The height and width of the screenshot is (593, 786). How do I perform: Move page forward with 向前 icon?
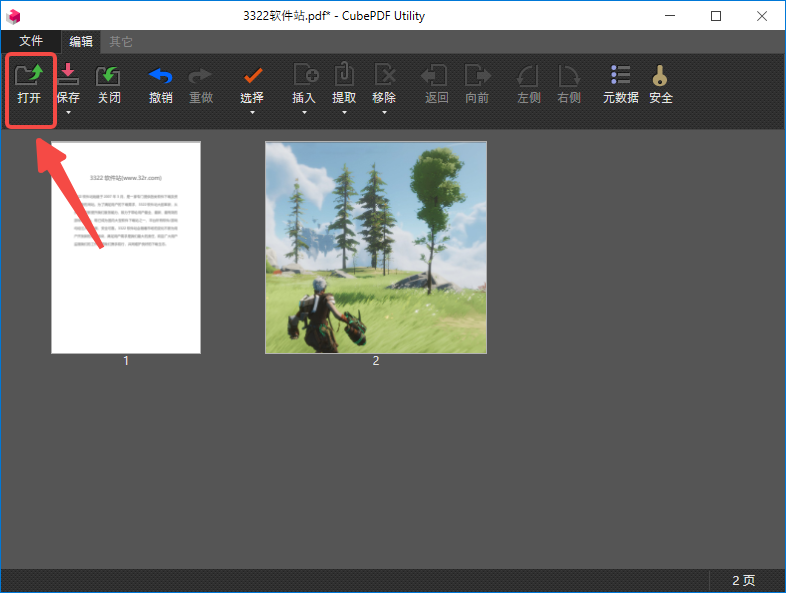pos(477,75)
